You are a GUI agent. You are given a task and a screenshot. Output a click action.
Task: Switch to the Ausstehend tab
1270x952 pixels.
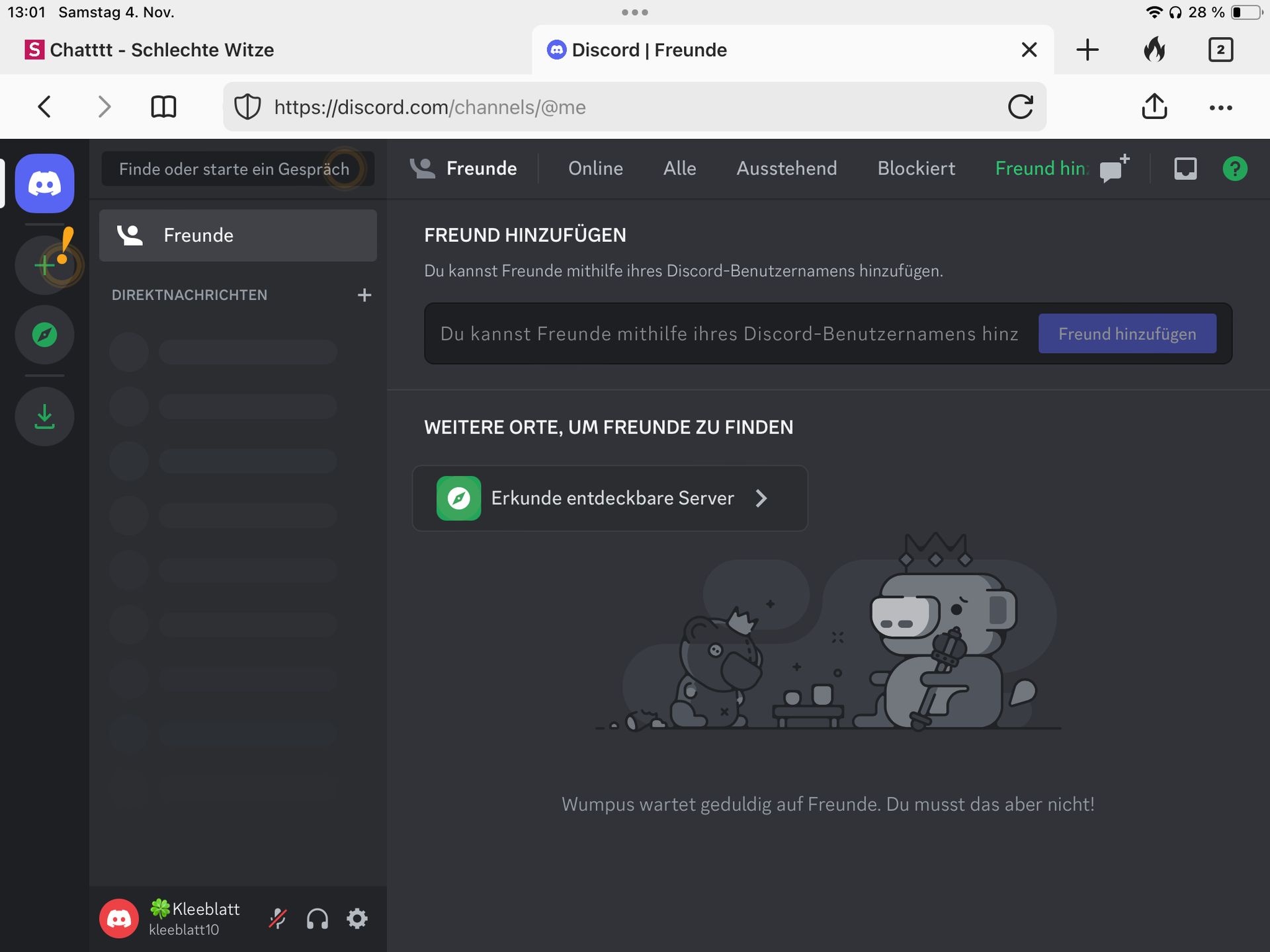click(786, 169)
